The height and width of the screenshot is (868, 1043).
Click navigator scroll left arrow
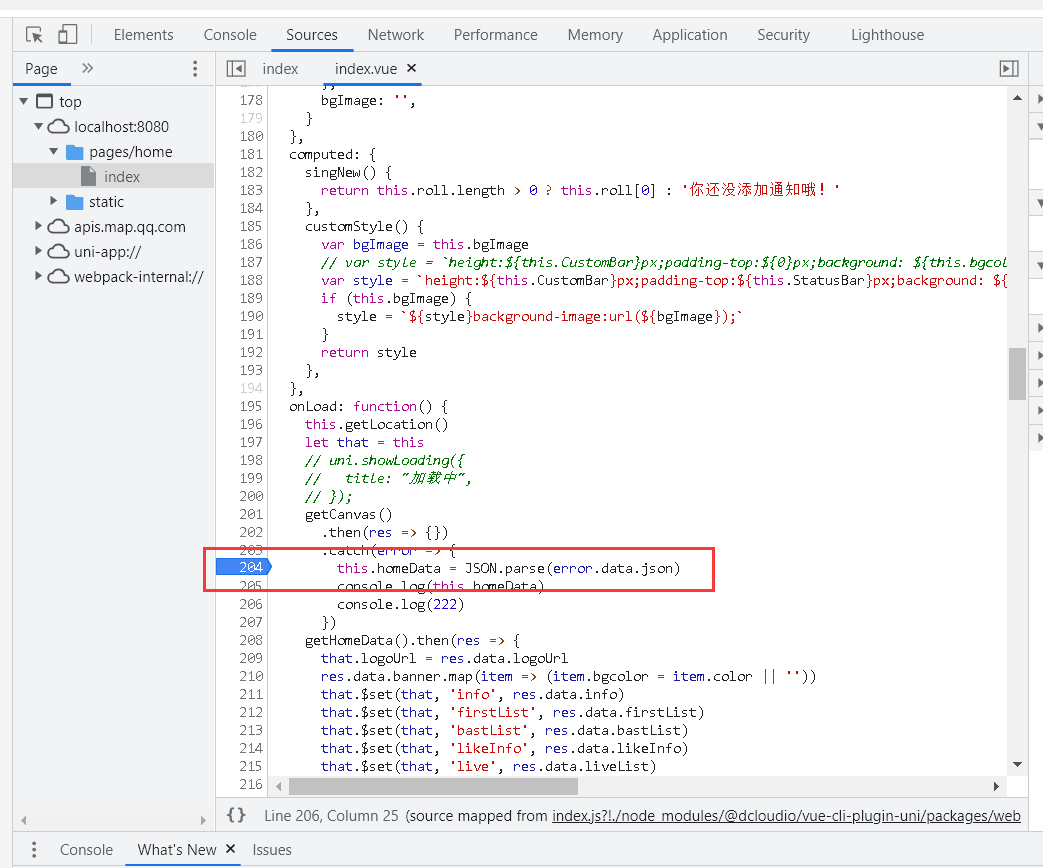(x=24, y=820)
